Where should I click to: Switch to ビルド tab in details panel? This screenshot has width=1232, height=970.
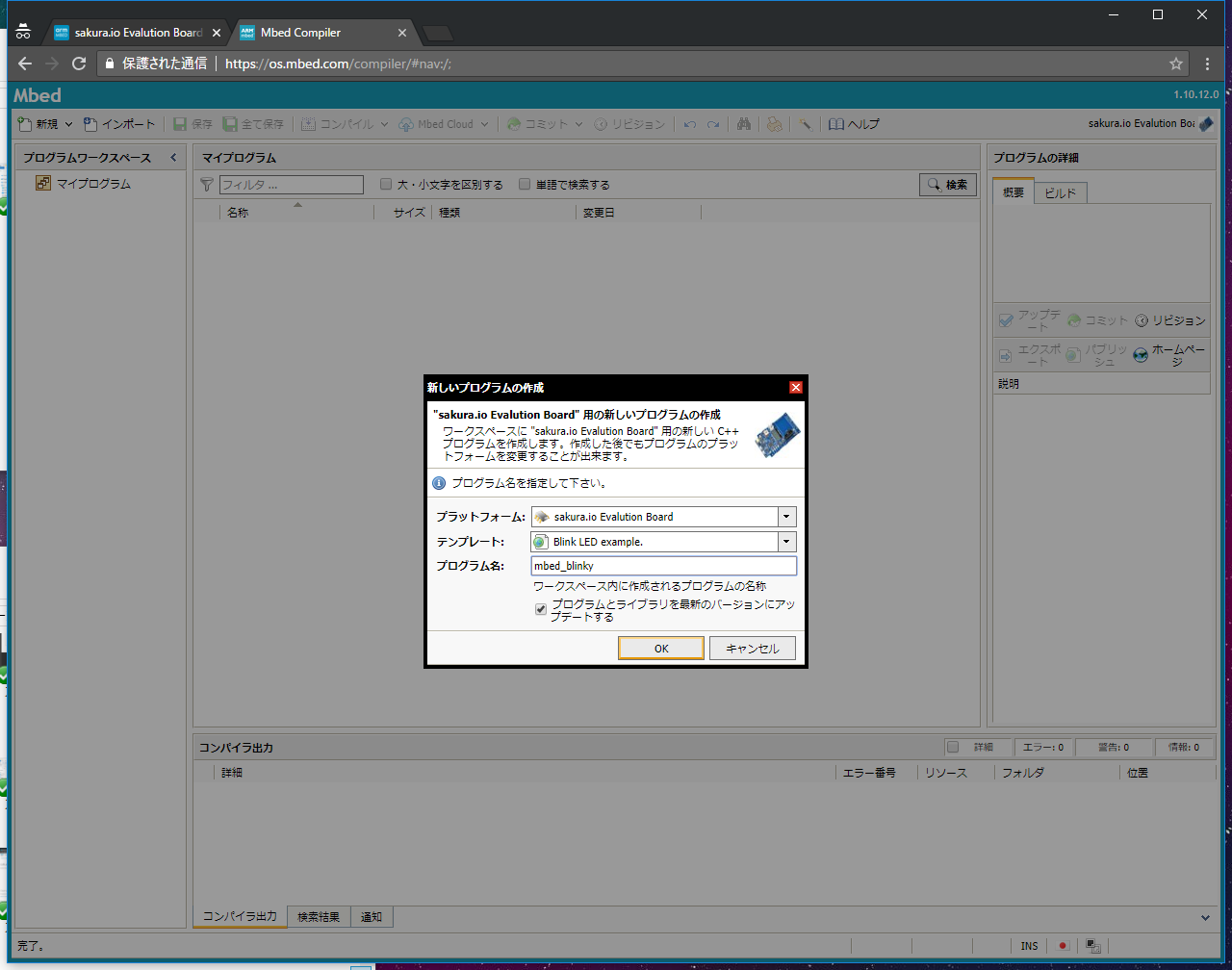click(1061, 192)
